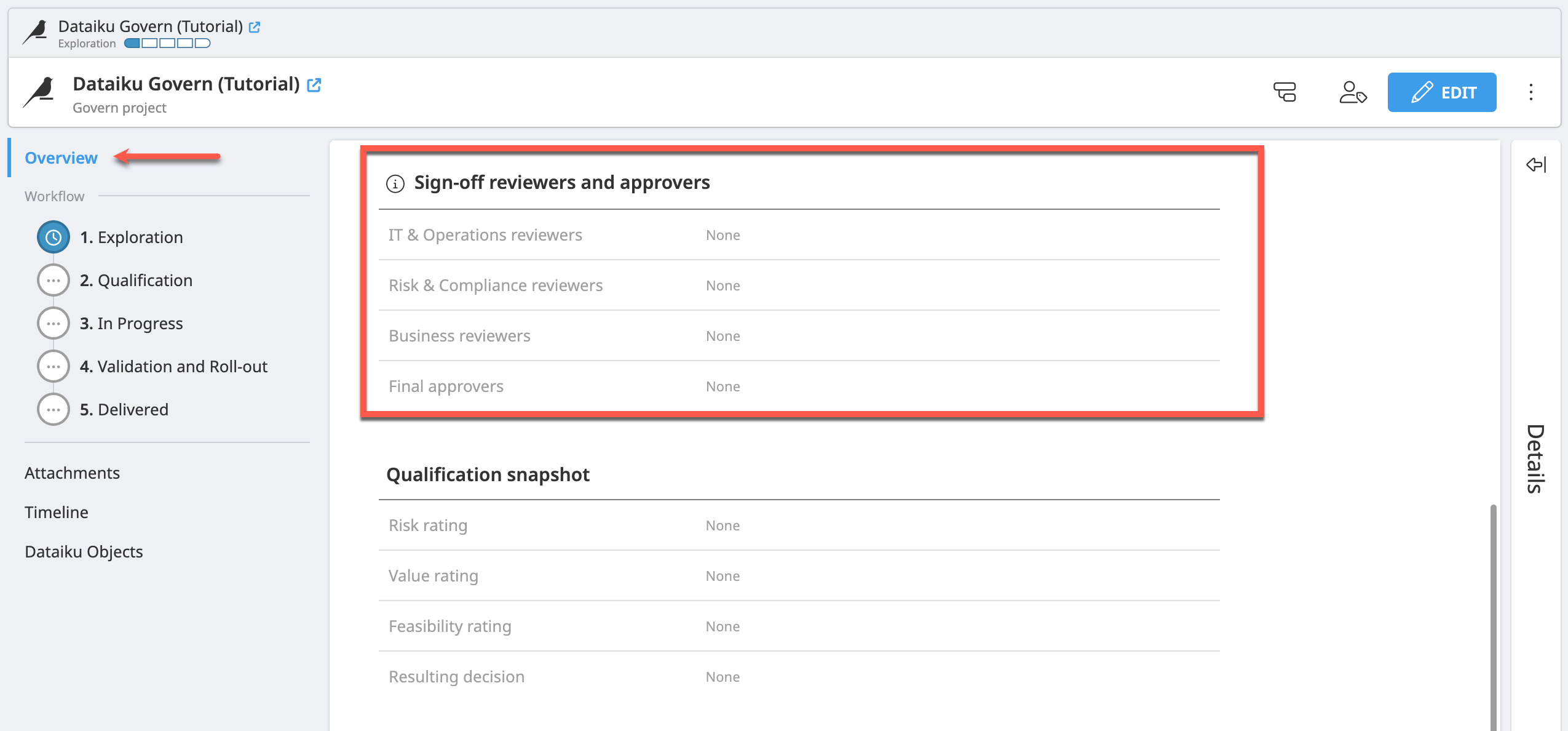The height and width of the screenshot is (731, 1568).
Task: Click the In Progress step status circle
Action: pos(53,324)
